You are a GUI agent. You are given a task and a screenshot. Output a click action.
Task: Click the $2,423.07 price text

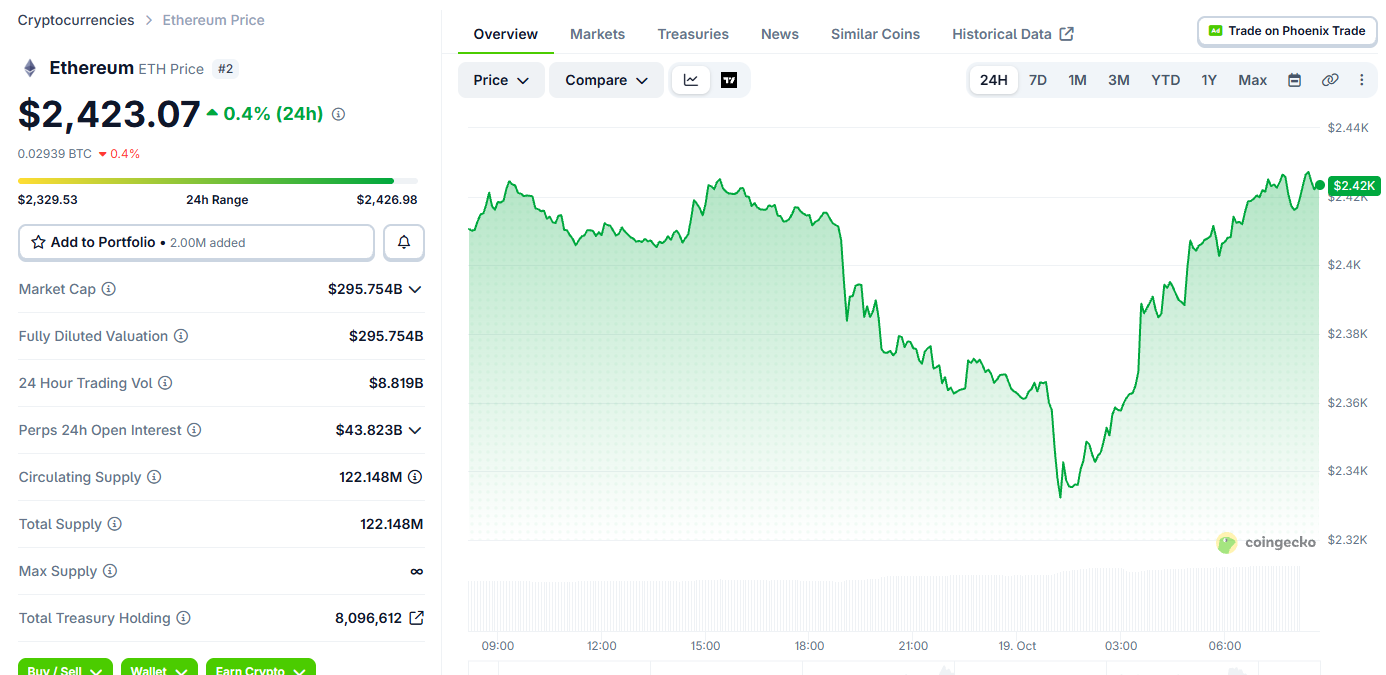[110, 114]
